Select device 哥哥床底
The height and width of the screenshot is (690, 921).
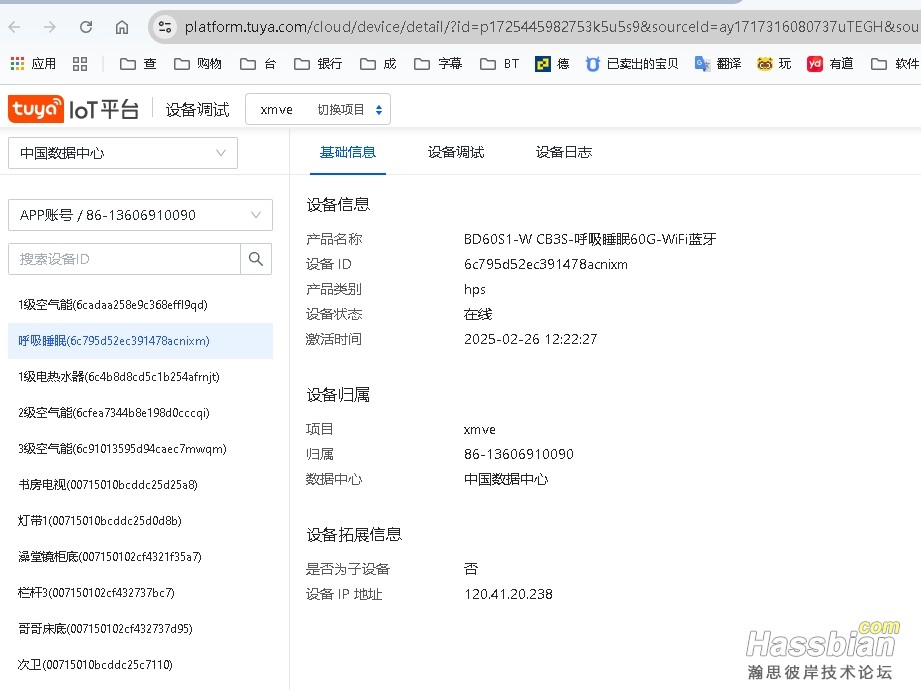[140, 629]
